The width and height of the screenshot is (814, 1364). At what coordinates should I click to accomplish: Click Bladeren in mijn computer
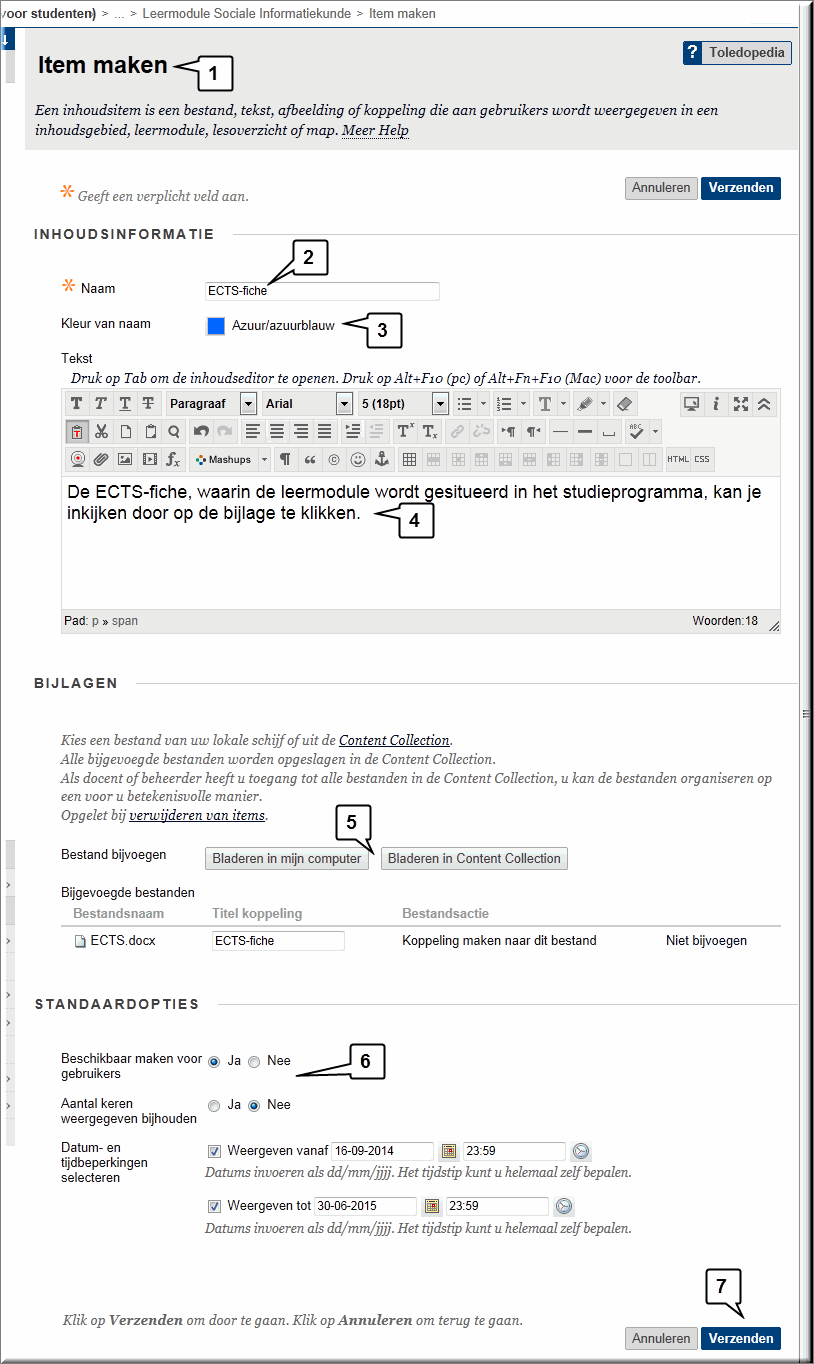pos(287,858)
